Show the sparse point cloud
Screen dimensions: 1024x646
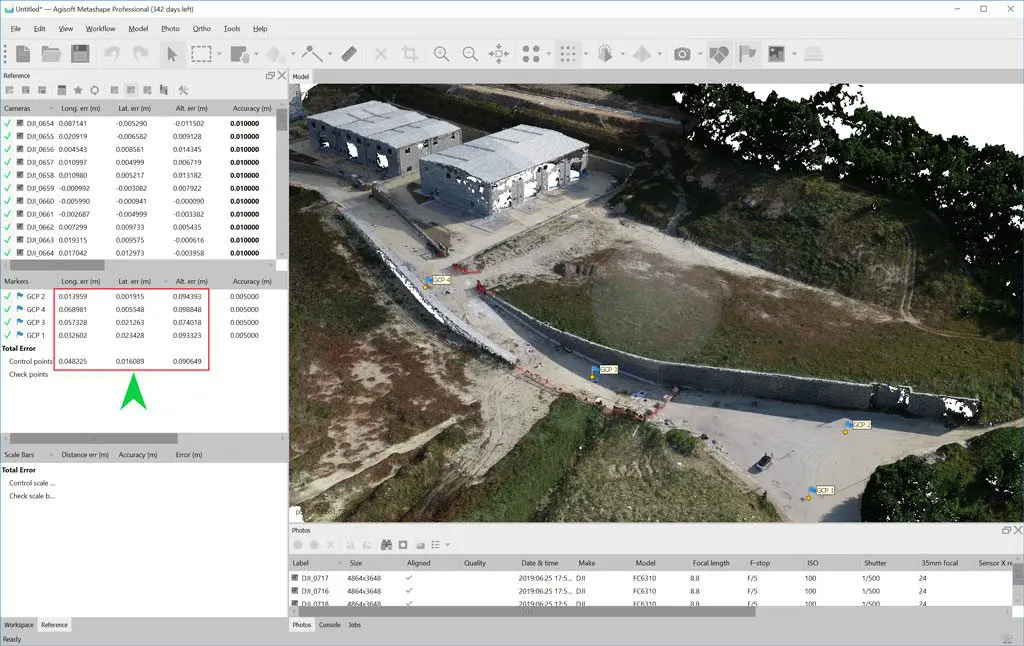point(531,54)
